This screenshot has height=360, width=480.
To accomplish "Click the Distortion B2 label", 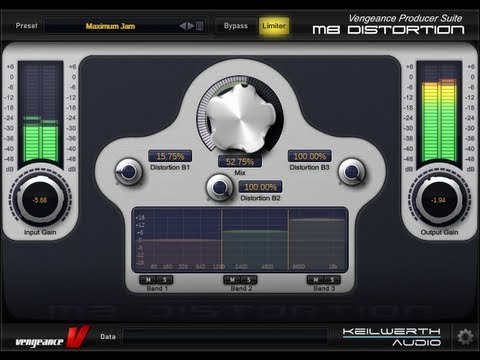I will tap(260, 198).
